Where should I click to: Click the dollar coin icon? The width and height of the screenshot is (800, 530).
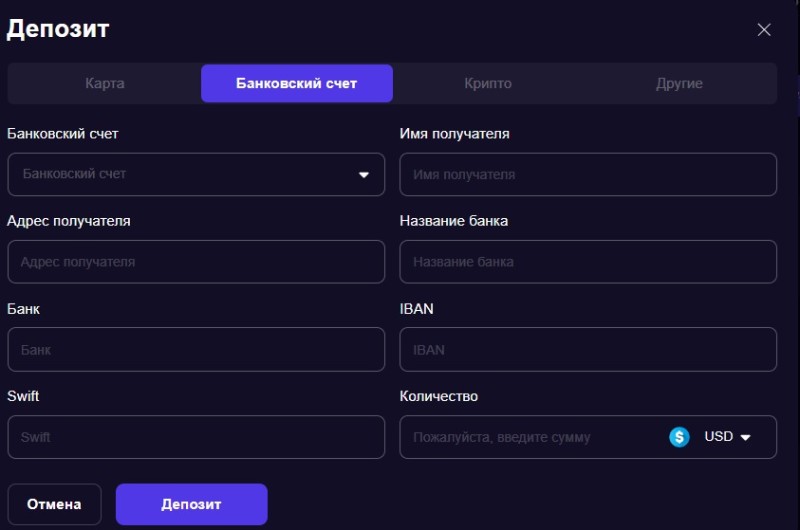pyautogui.click(x=680, y=437)
